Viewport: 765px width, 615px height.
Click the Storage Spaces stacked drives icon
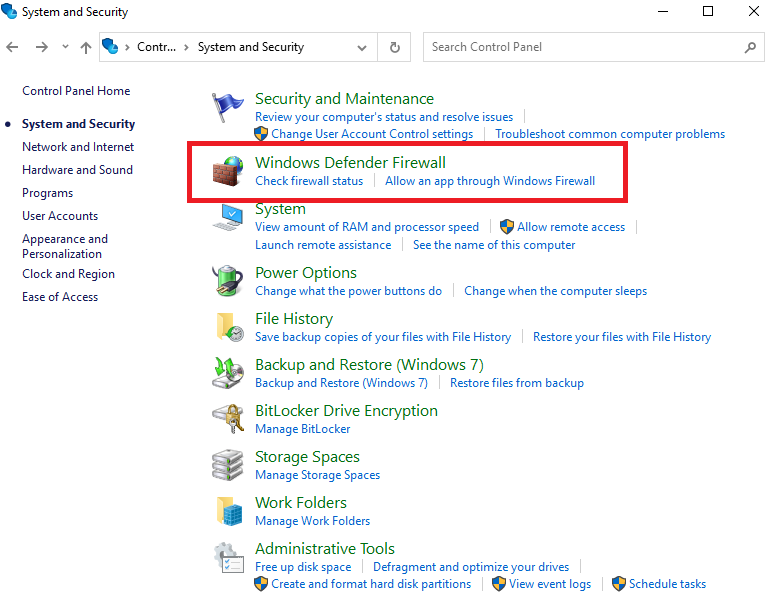pyautogui.click(x=228, y=465)
